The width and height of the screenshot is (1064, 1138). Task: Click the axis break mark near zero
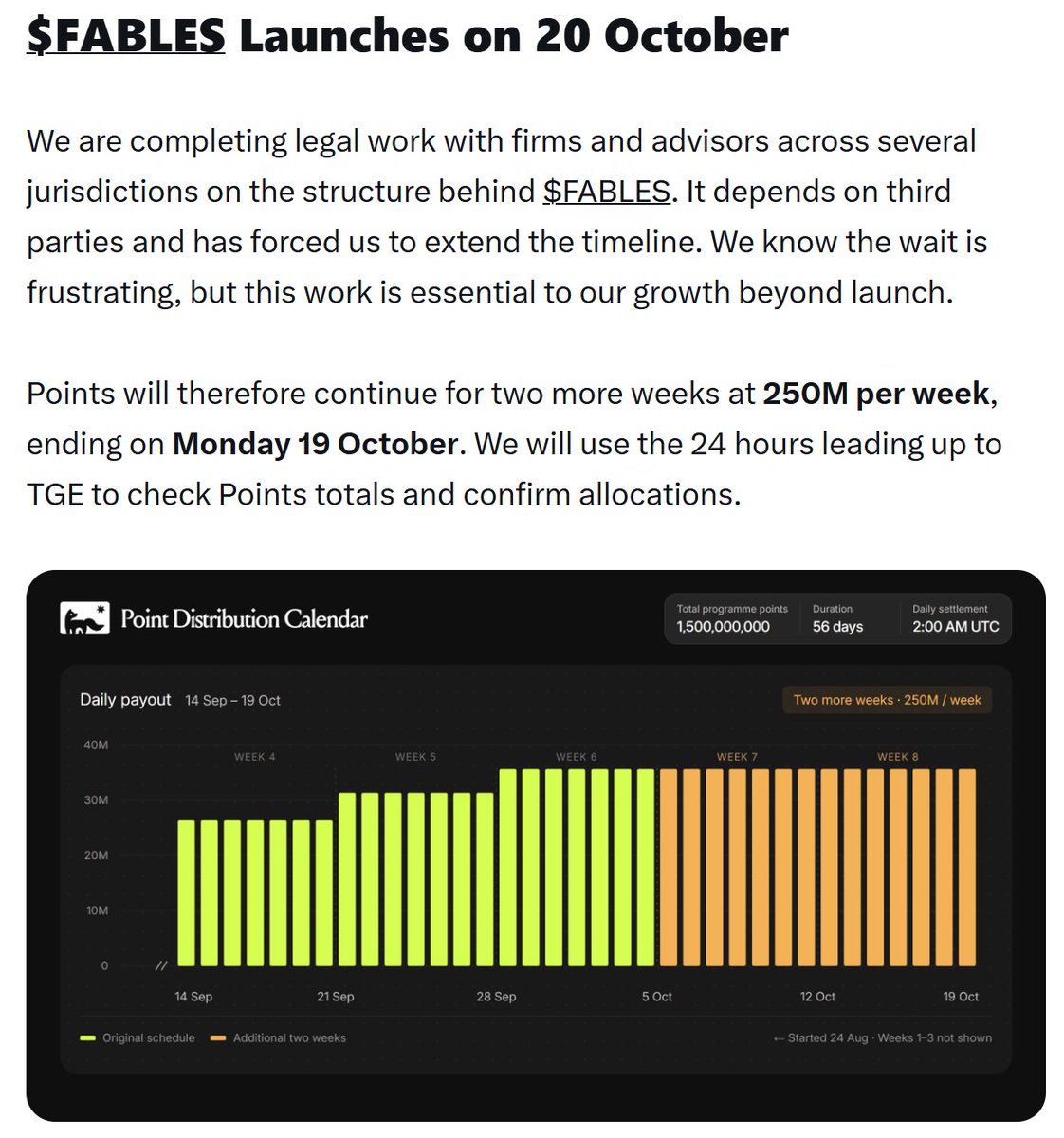[x=161, y=965]
